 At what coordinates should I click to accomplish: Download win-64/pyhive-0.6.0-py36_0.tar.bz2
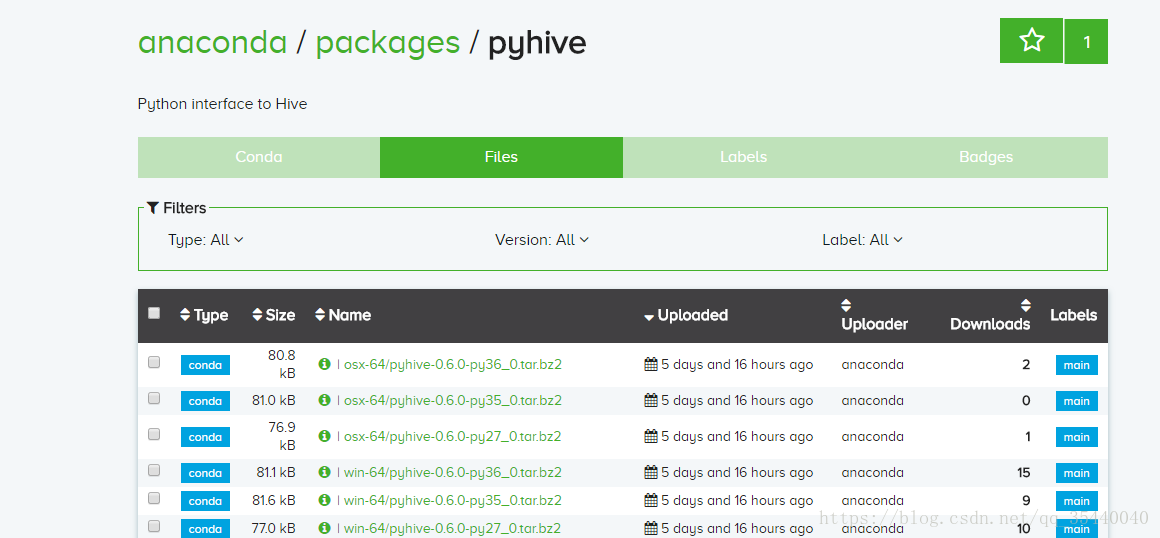(453, 472)
